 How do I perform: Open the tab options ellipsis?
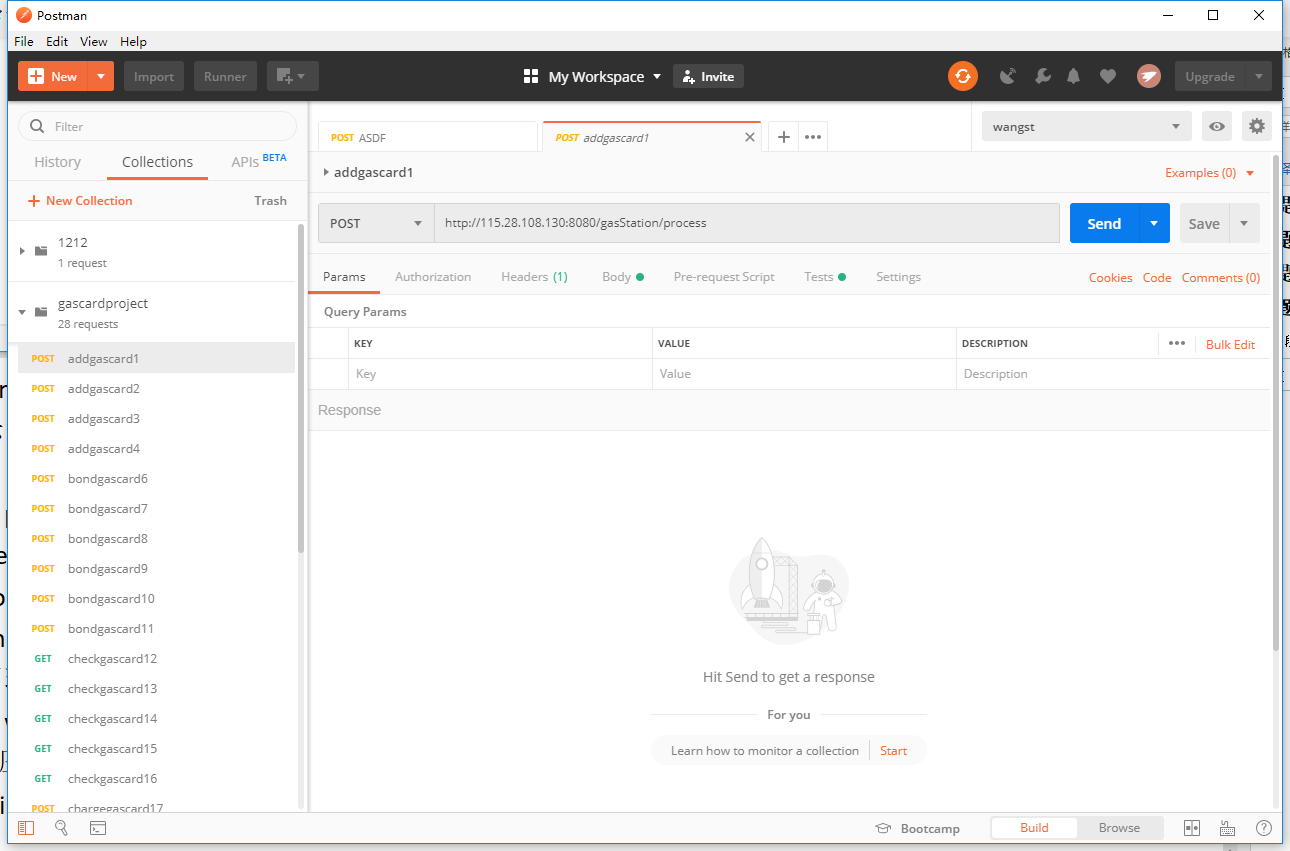coord(813,137)
